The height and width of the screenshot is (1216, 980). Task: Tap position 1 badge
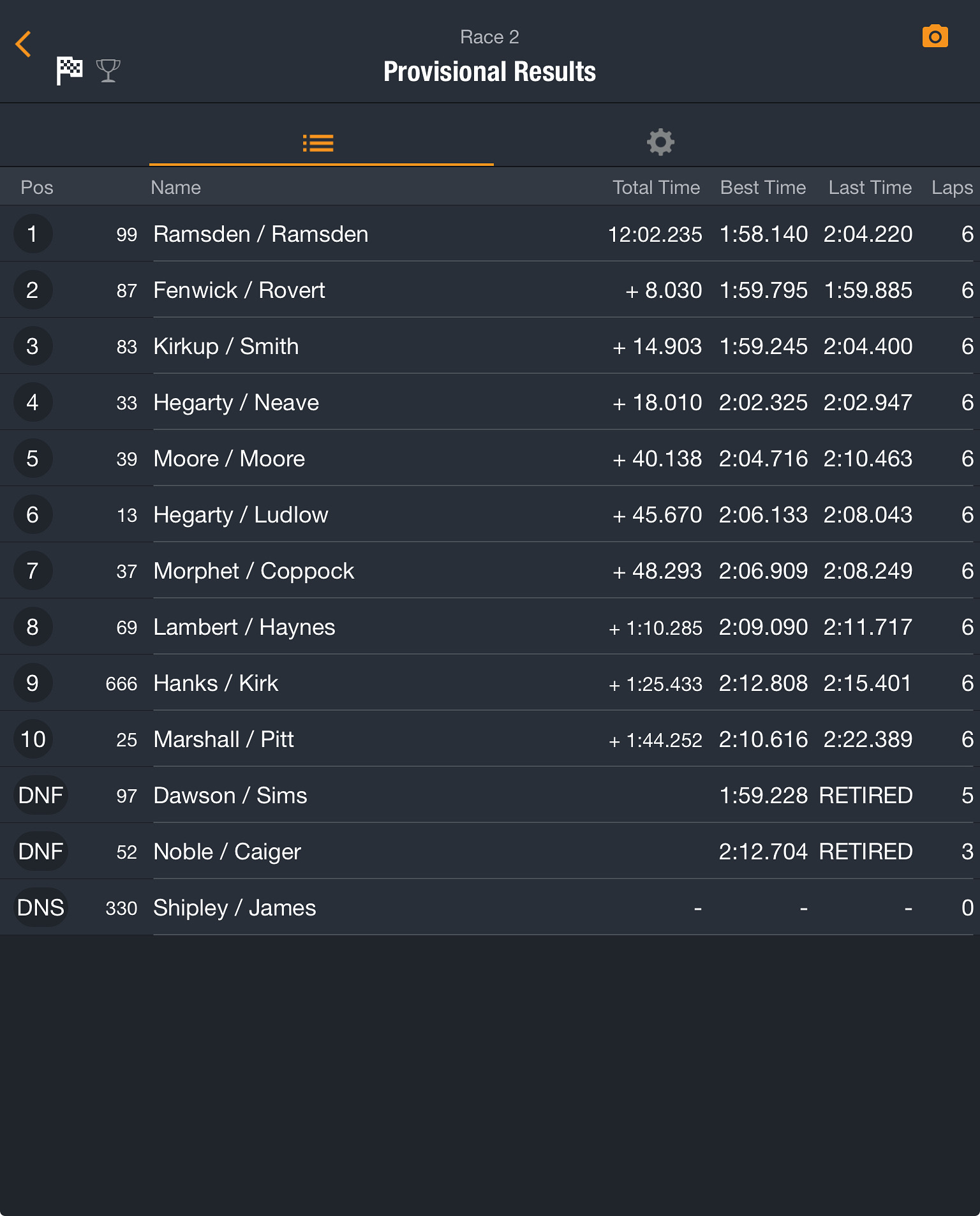coord(33,234)
